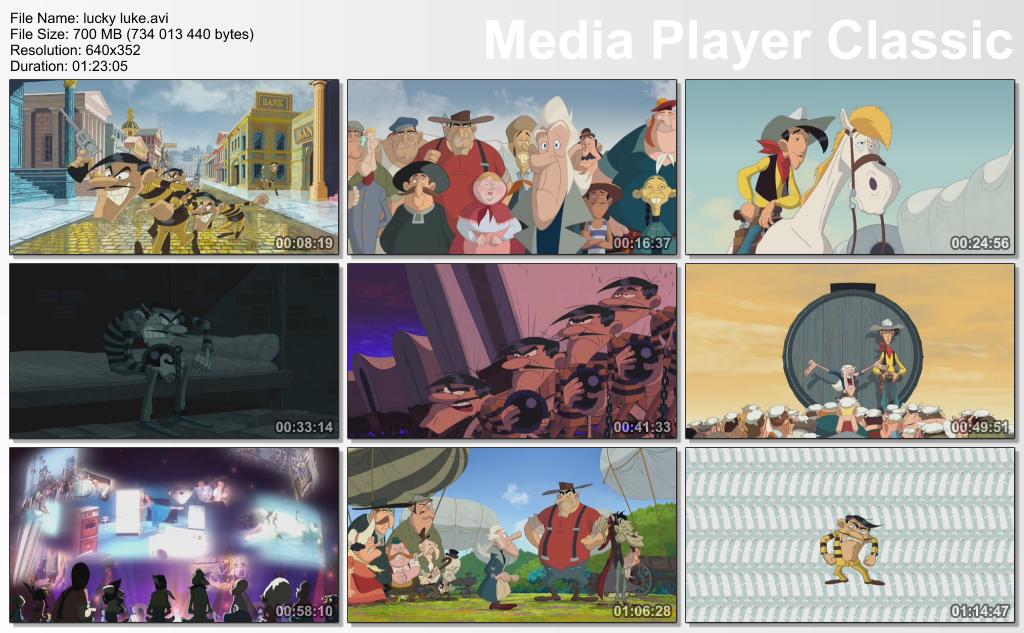Click the 00:08:19 timestamp
1024x633 pixels.
tap(304, 243)
